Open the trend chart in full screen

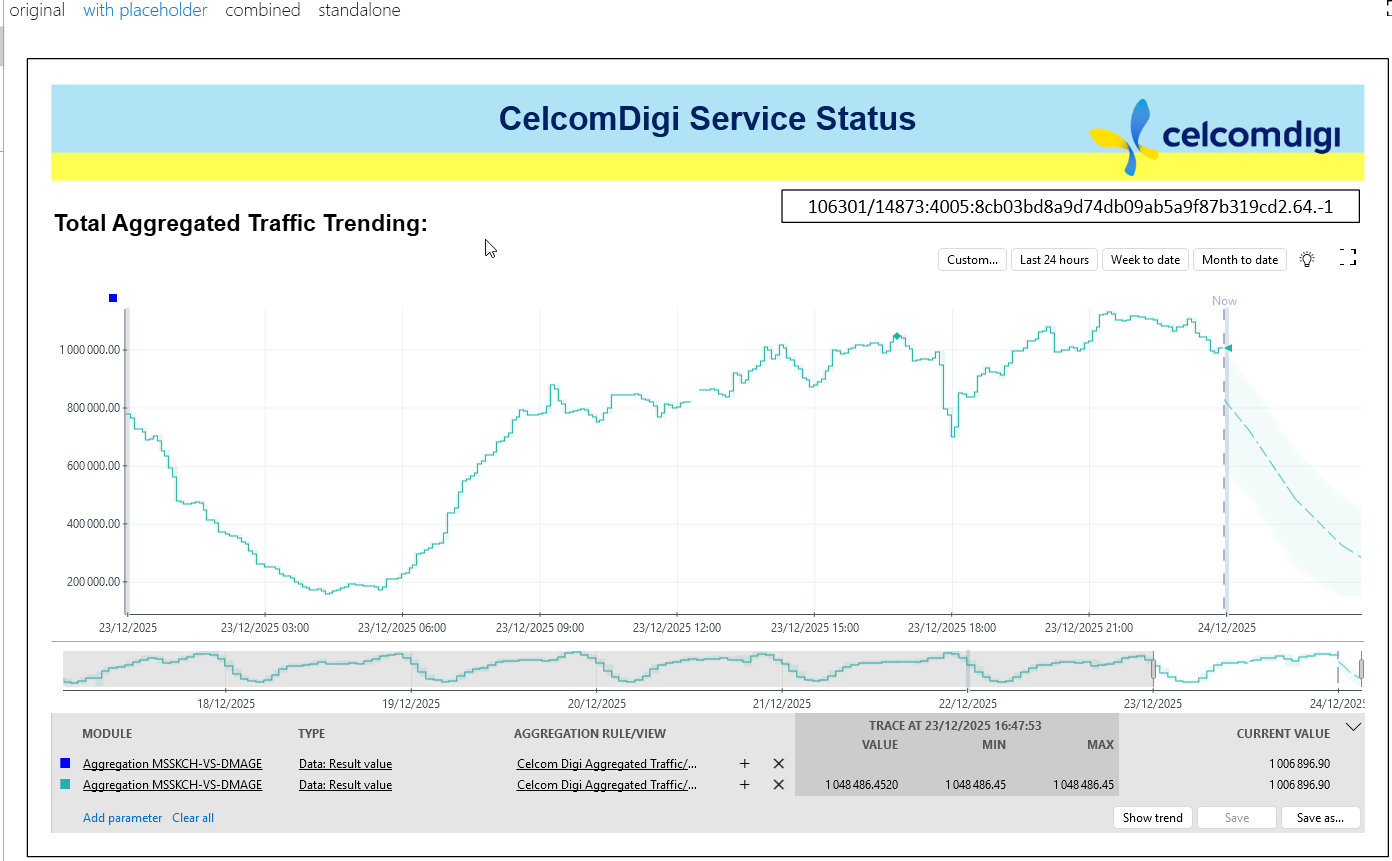pos(1347,258)
